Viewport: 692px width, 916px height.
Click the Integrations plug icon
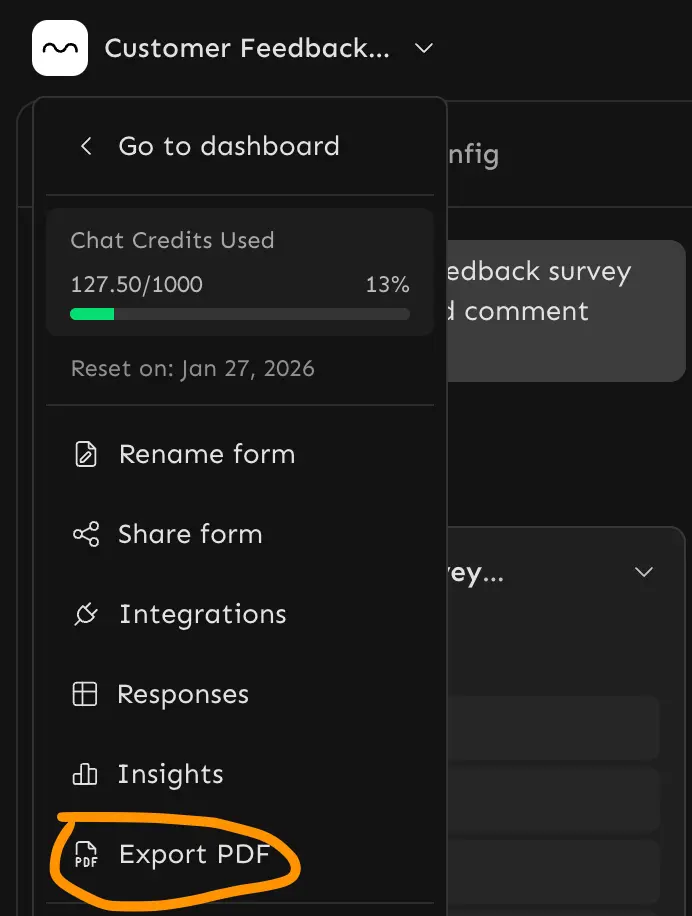pyautogui.click(x=87, y=614)
